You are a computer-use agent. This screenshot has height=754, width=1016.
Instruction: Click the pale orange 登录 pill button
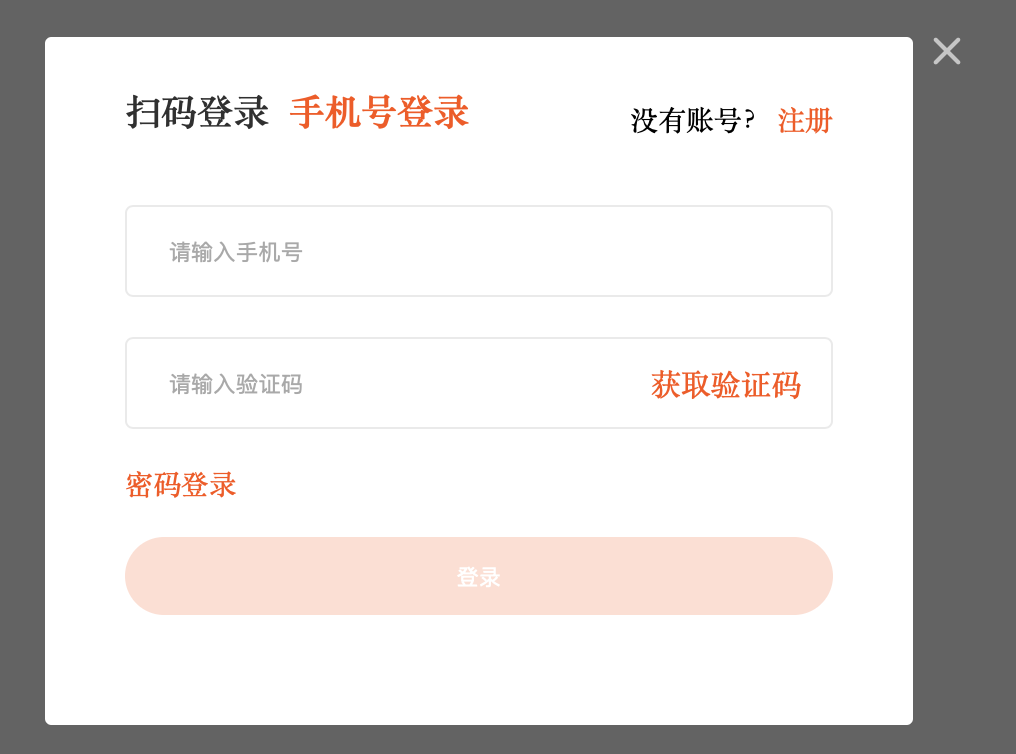(x=479, y=576)
